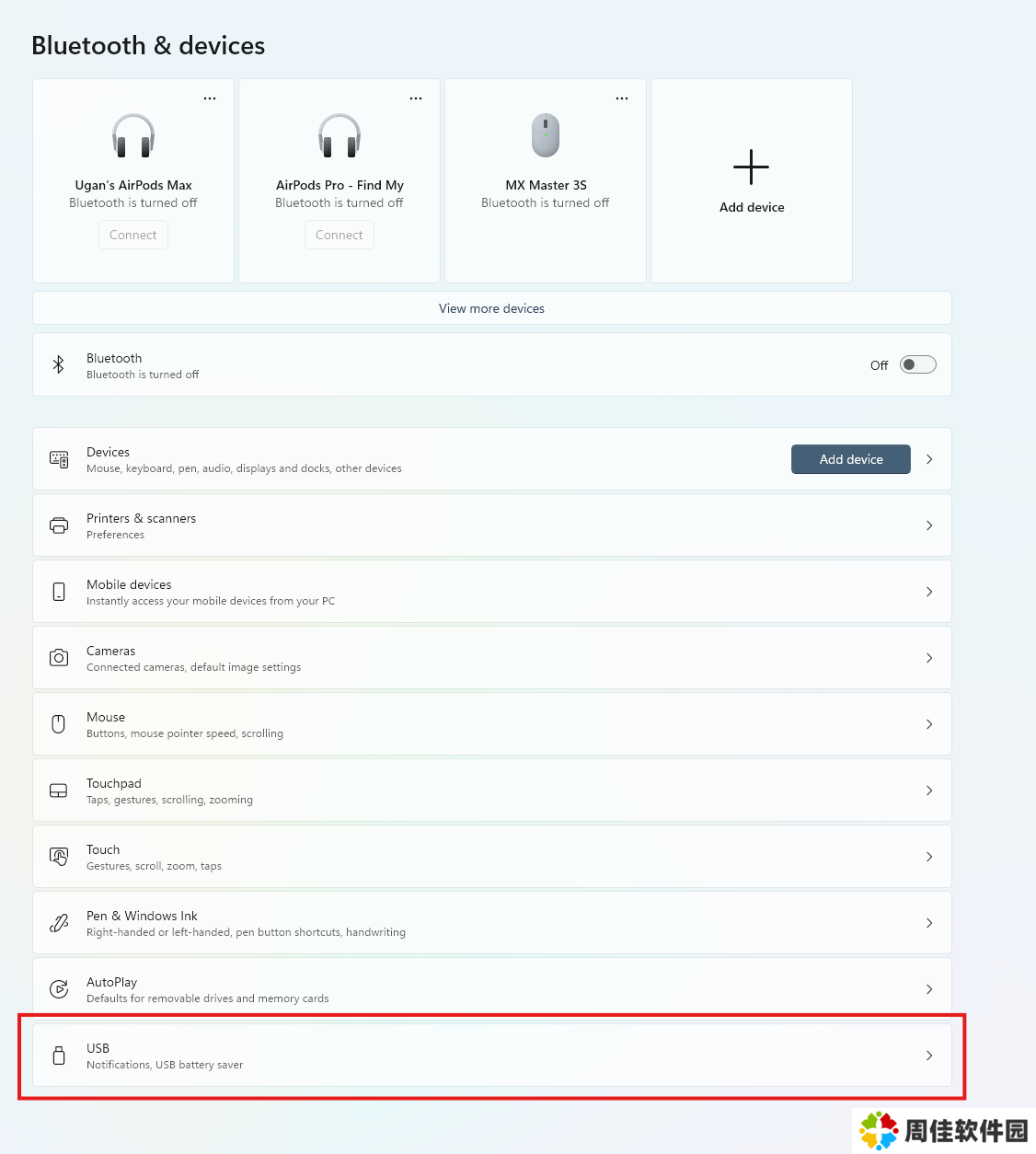Click the Touchpad icon
1036x1154 pixels.
[x=59, y=790]
